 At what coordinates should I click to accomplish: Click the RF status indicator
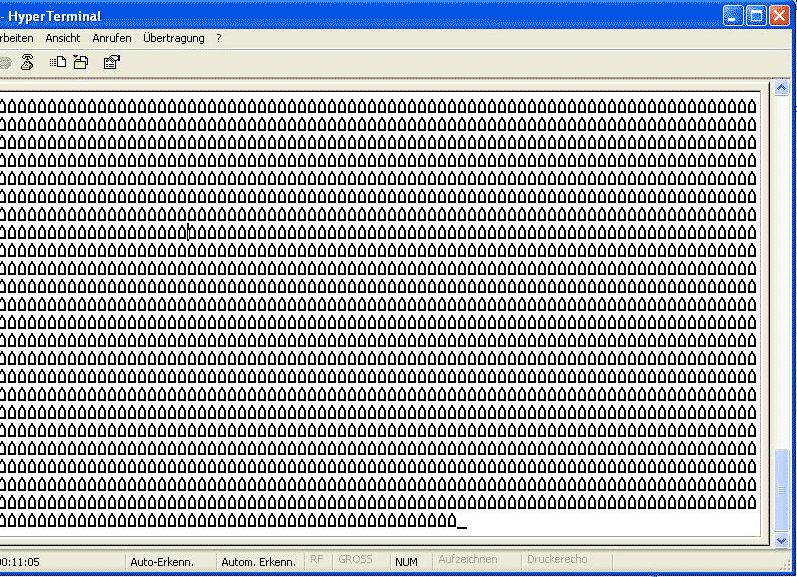click(x=317, y=559)
